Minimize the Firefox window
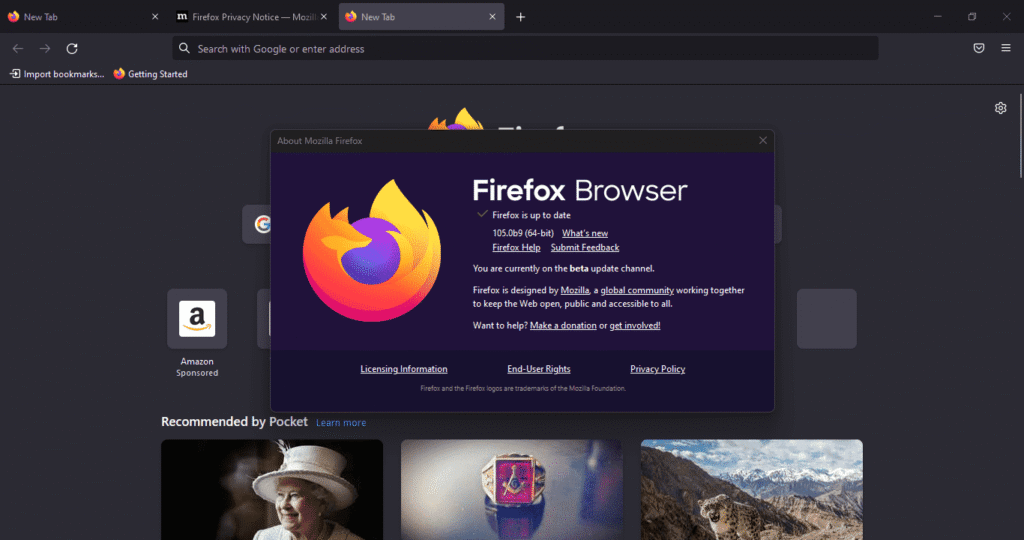 tap(938, 17)
